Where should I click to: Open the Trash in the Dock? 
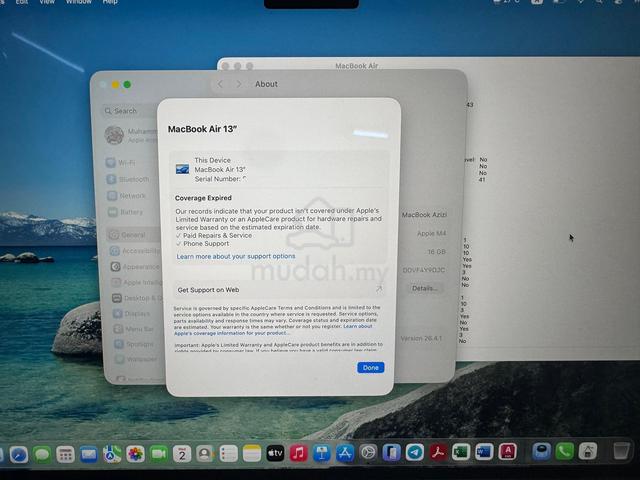tap(621, 451)
